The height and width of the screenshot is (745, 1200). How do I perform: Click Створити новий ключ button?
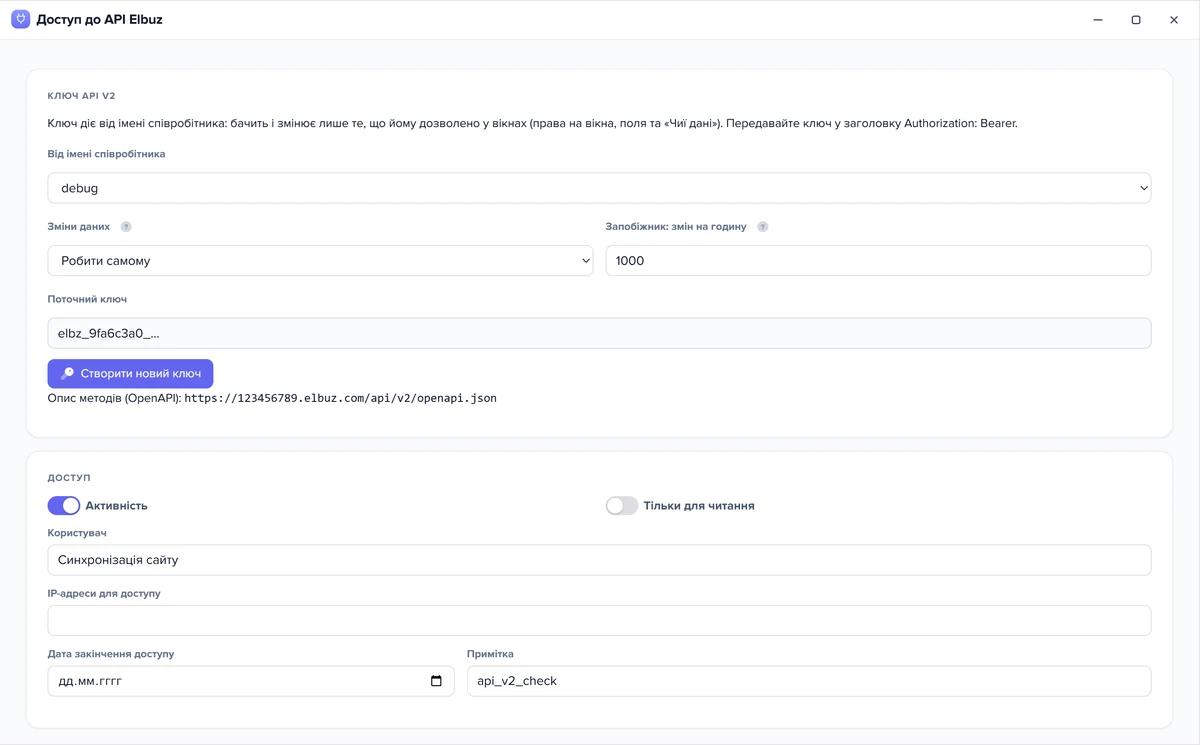tap(130, 373)
